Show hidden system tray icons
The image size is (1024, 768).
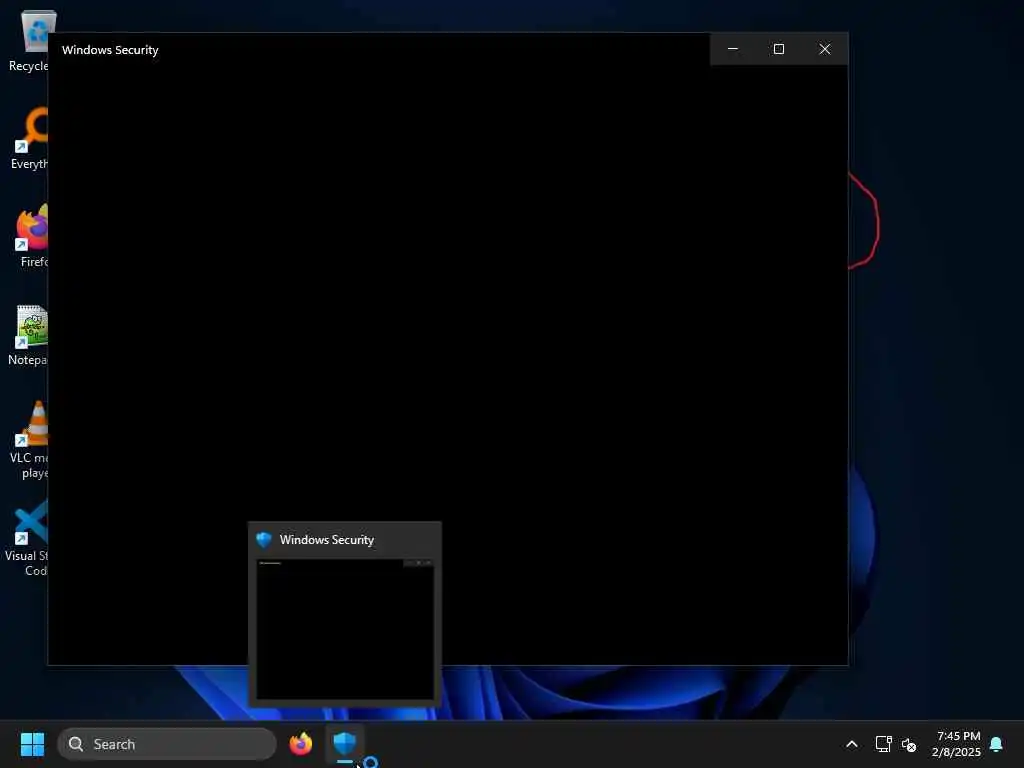click(x=852, y=744)
